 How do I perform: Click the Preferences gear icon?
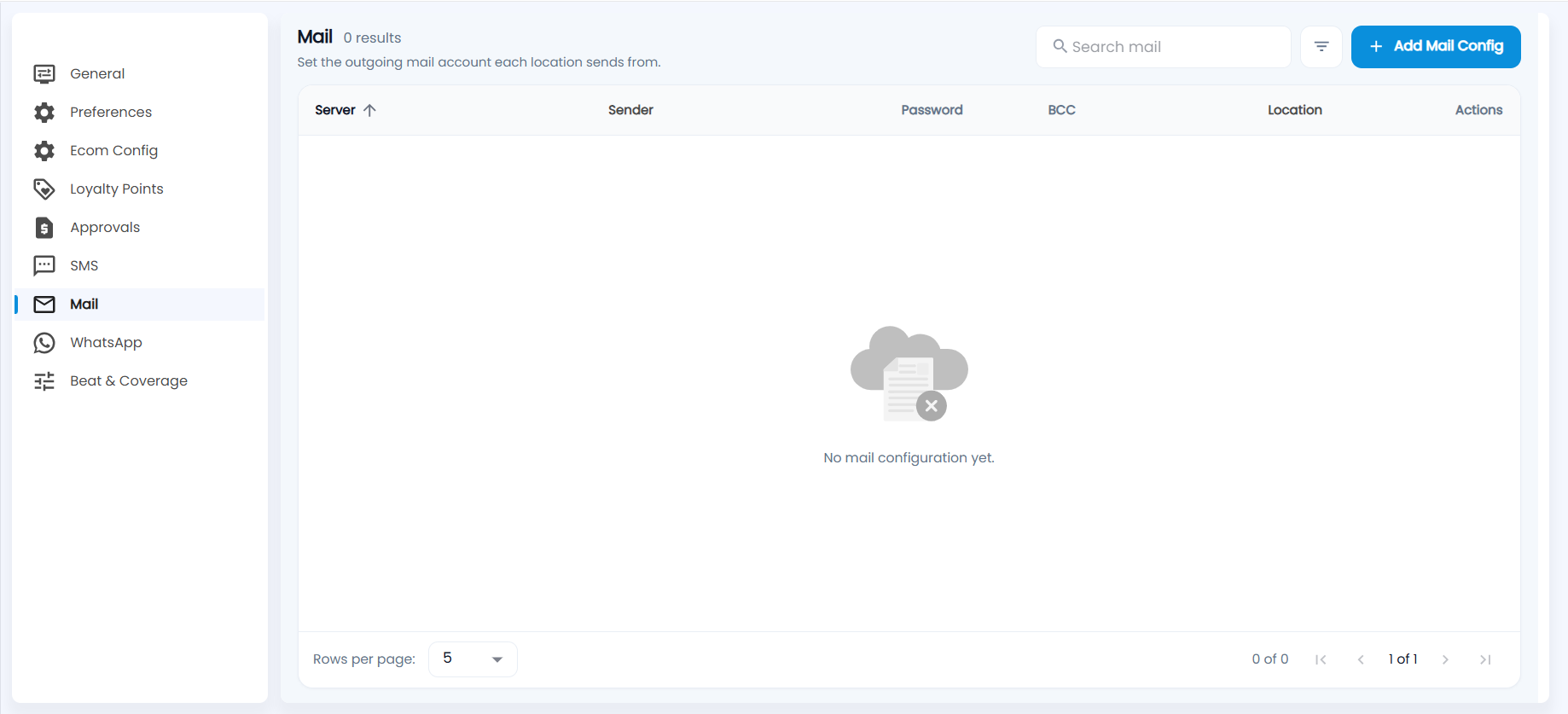(44, 113)
